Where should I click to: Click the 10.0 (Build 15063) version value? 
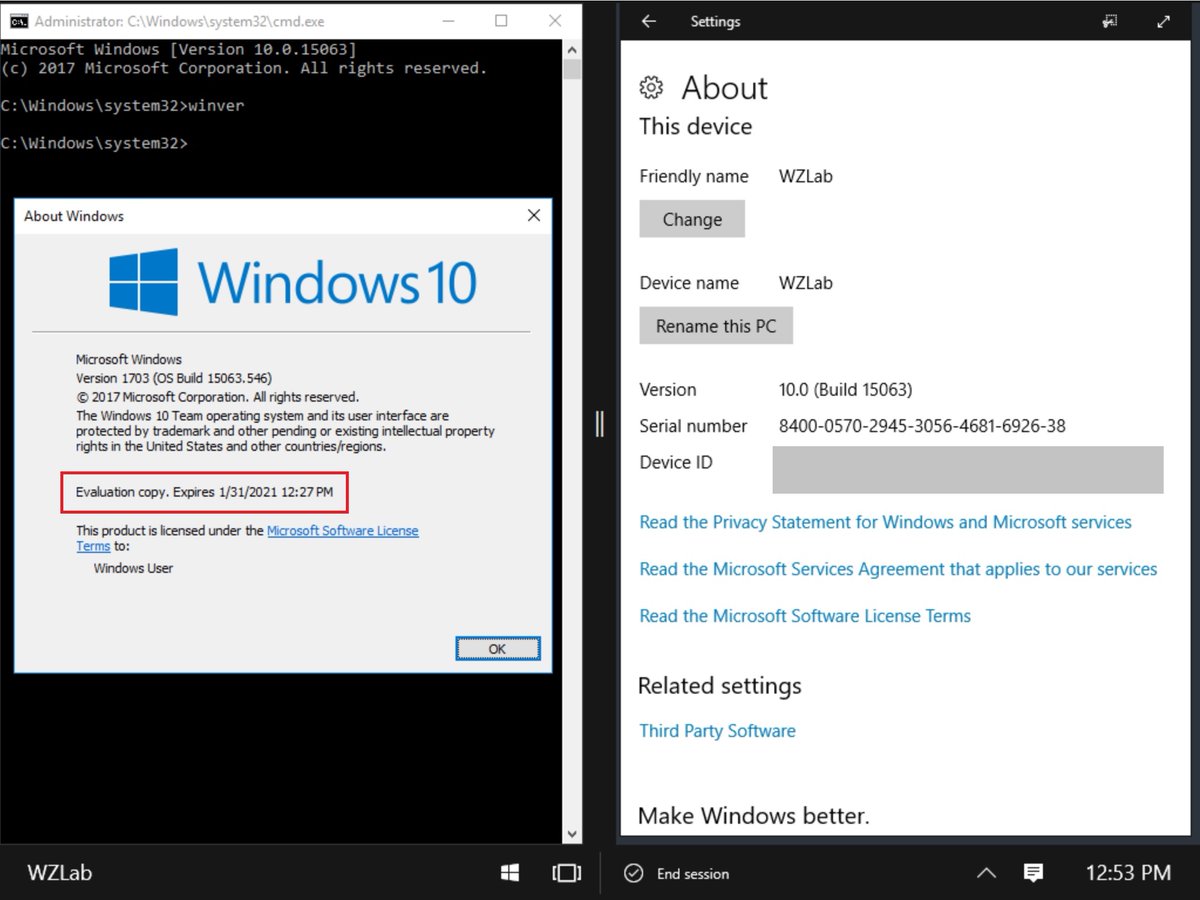(x=845, y=390)
